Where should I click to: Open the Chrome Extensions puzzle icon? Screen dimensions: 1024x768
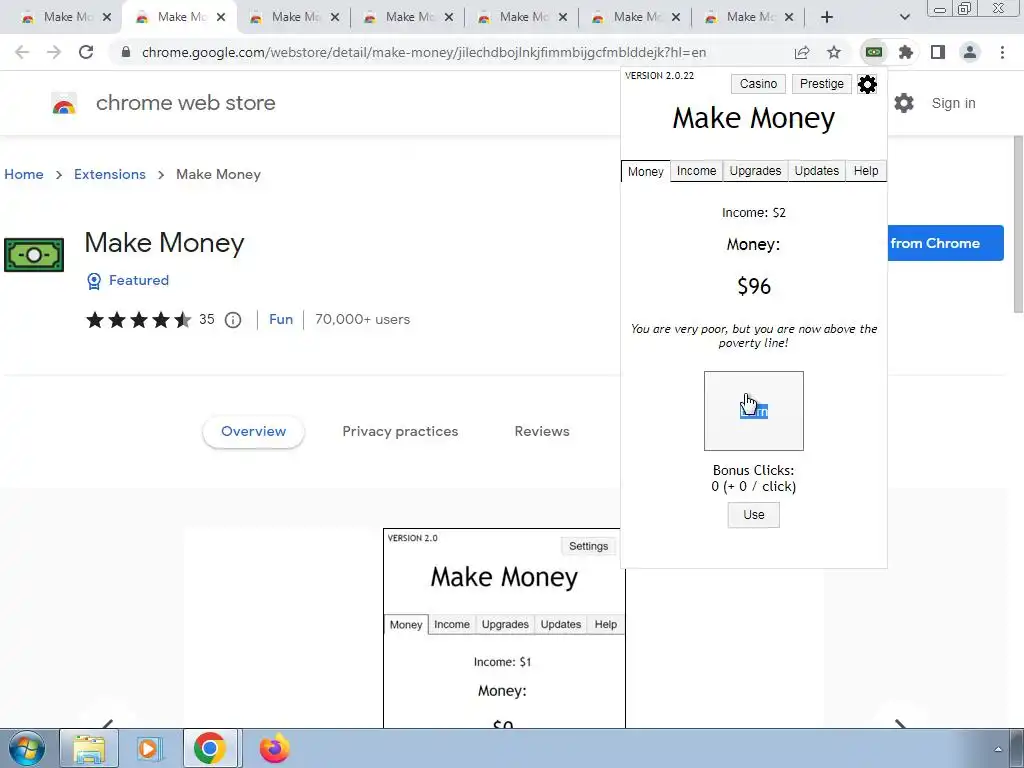point(906,52)
